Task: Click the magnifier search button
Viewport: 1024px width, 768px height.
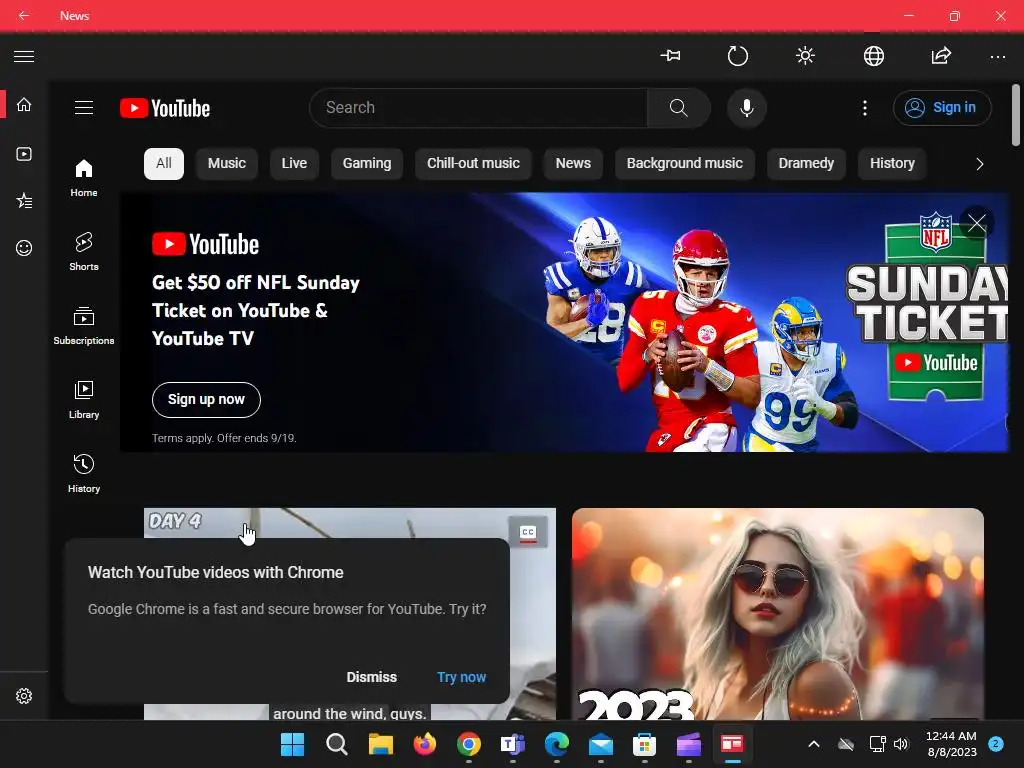Action: (x=679, y=108)
